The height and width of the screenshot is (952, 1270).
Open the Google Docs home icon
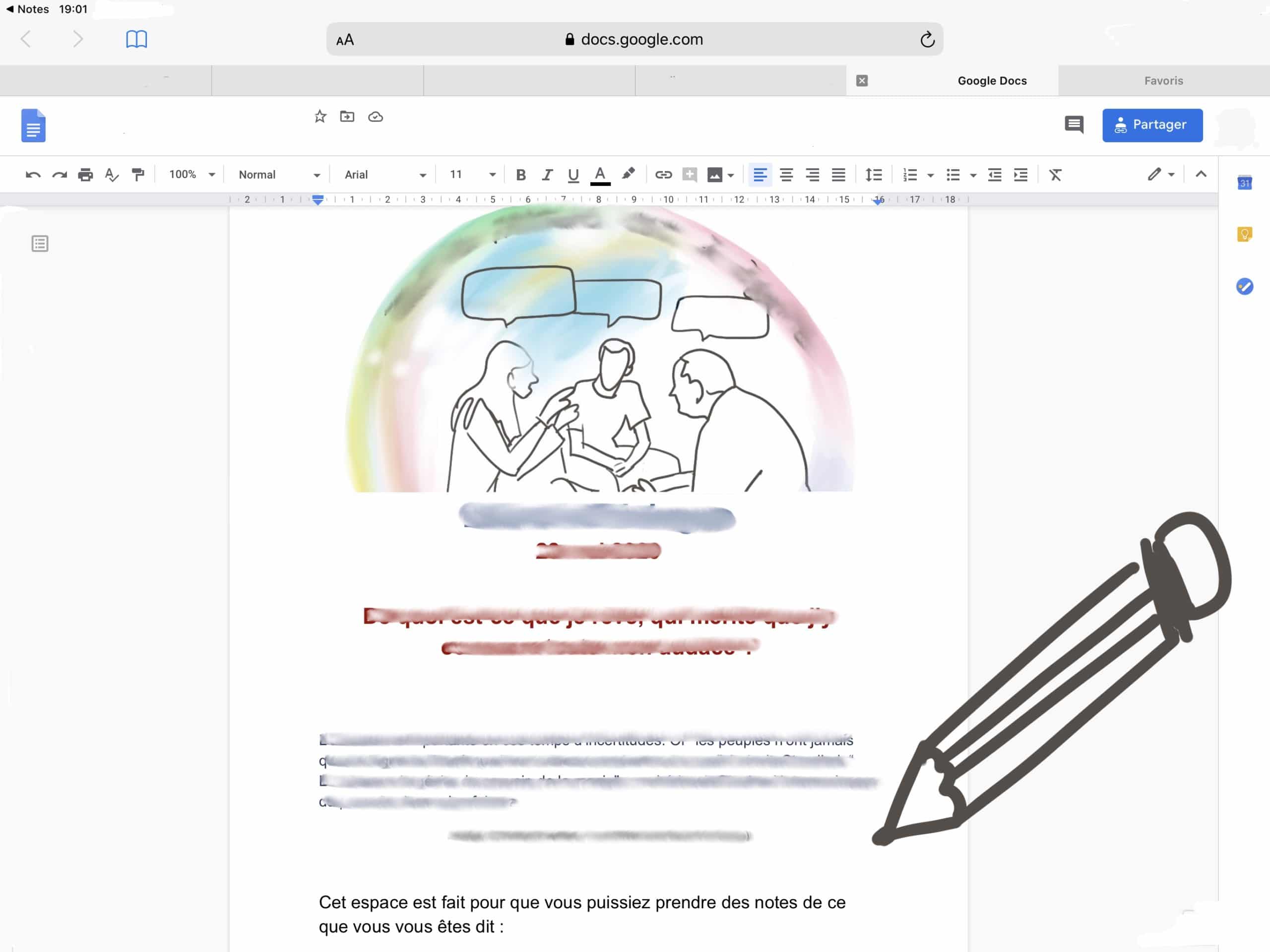click(33, 125)
